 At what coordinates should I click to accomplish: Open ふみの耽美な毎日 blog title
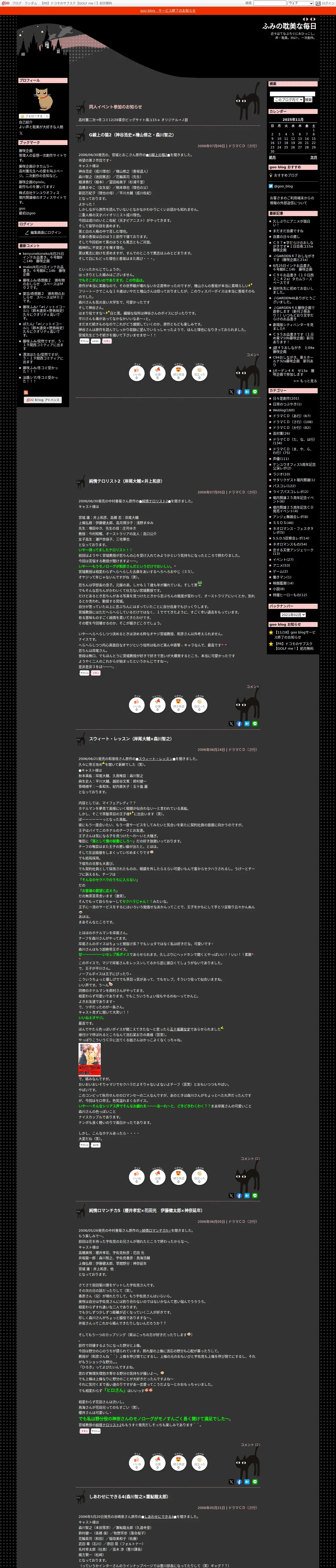[289, 26]
